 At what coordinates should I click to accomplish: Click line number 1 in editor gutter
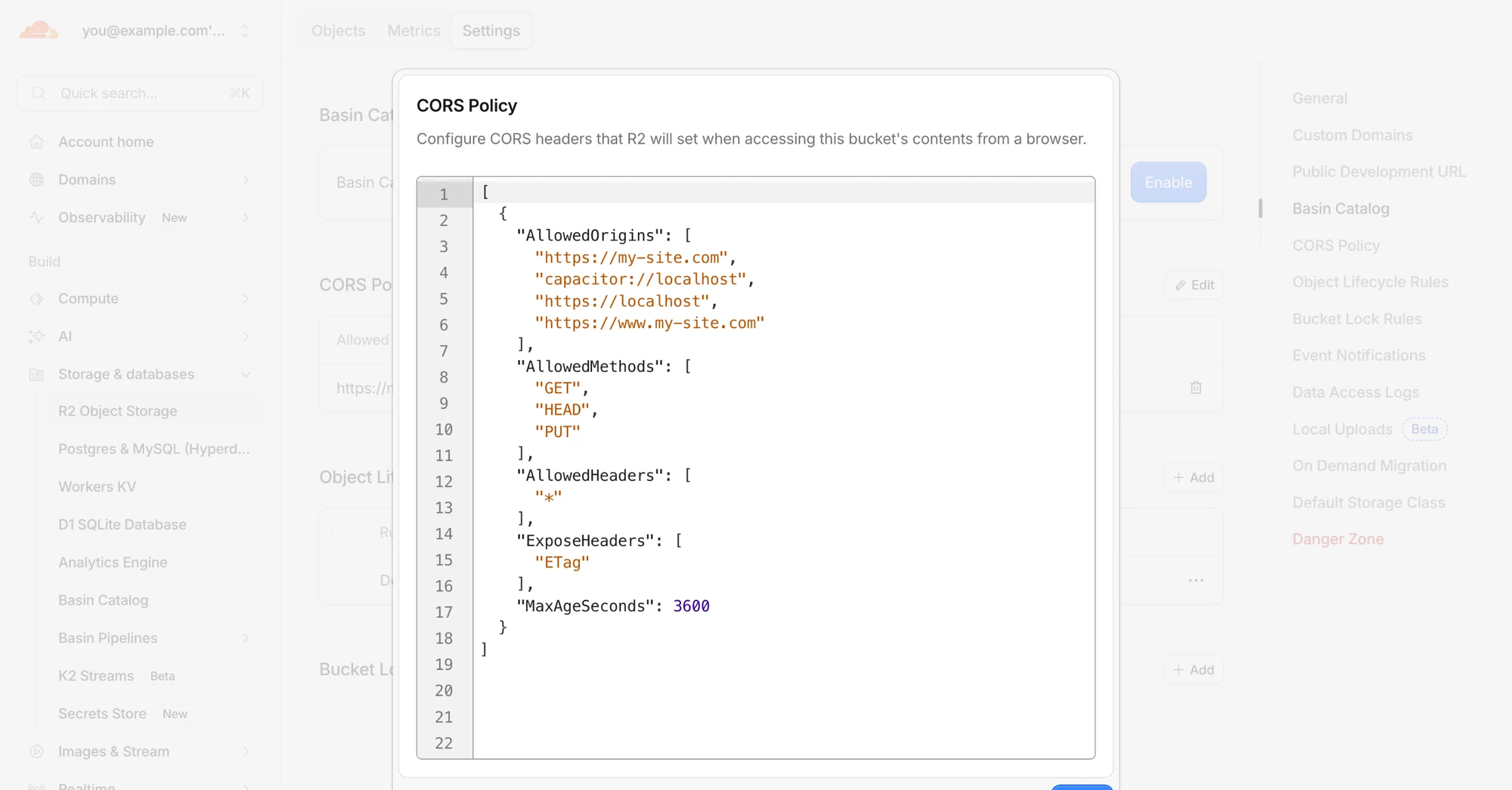pos(444,194)
